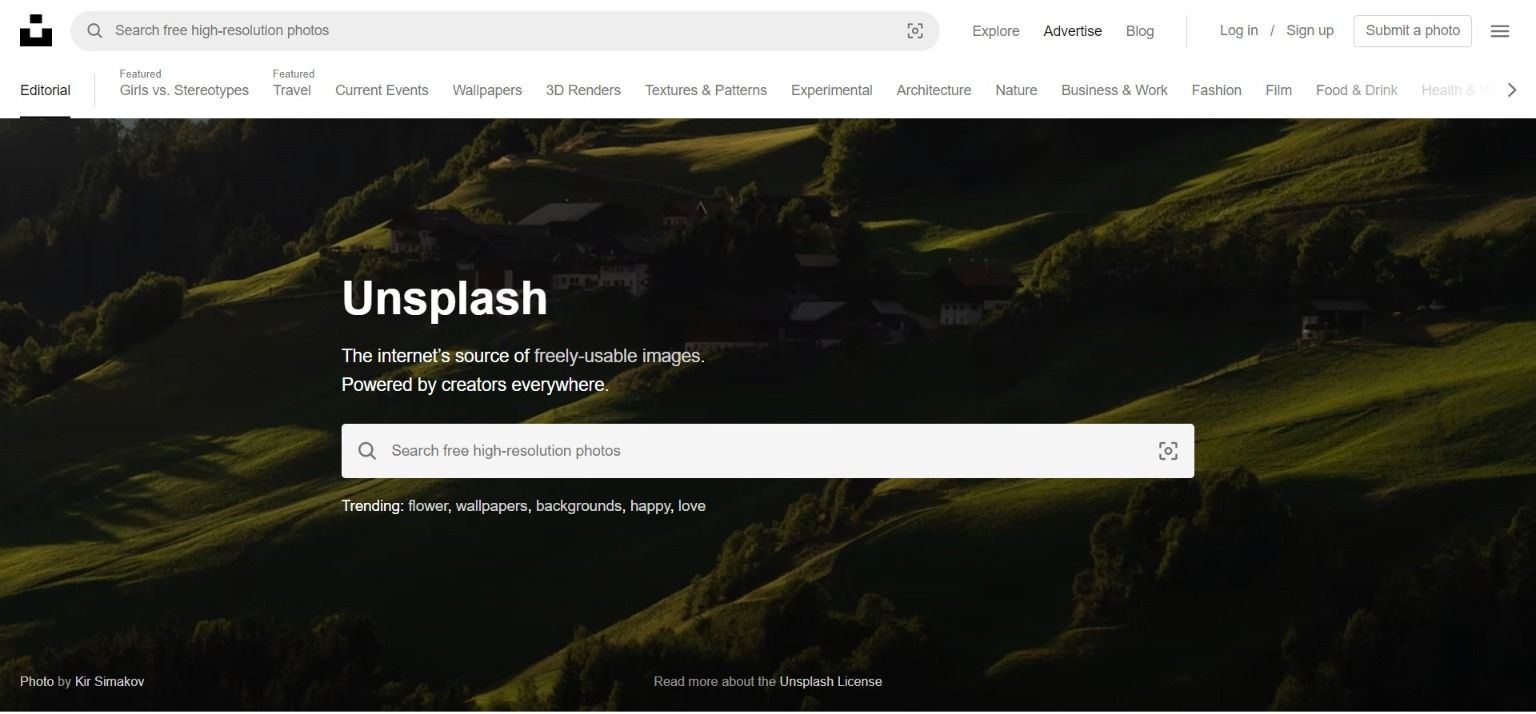Open 3D Renders topic
1536x714 pixels.
pyautogui.click(x=583, y=90)
